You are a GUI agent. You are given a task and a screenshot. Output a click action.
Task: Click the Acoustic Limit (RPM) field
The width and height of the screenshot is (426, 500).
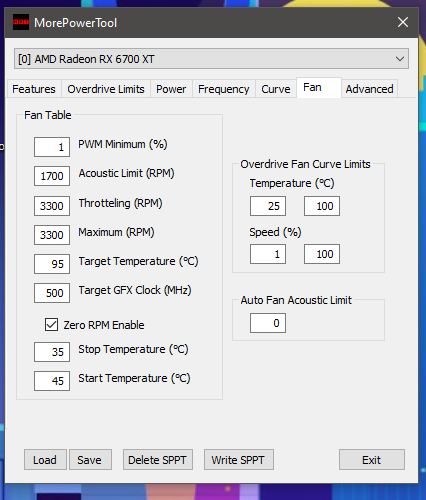52,176
